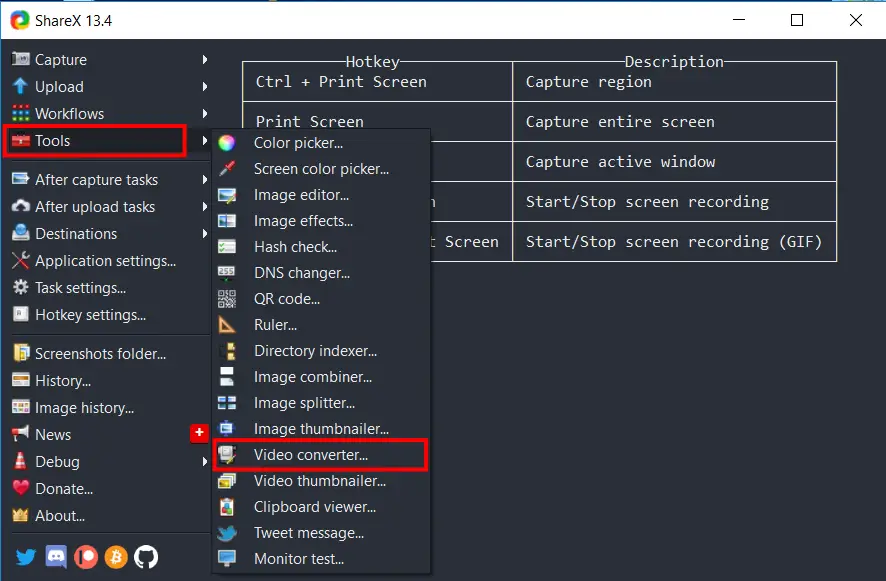Expand the Workflows submenu arrow

(205, 114)
